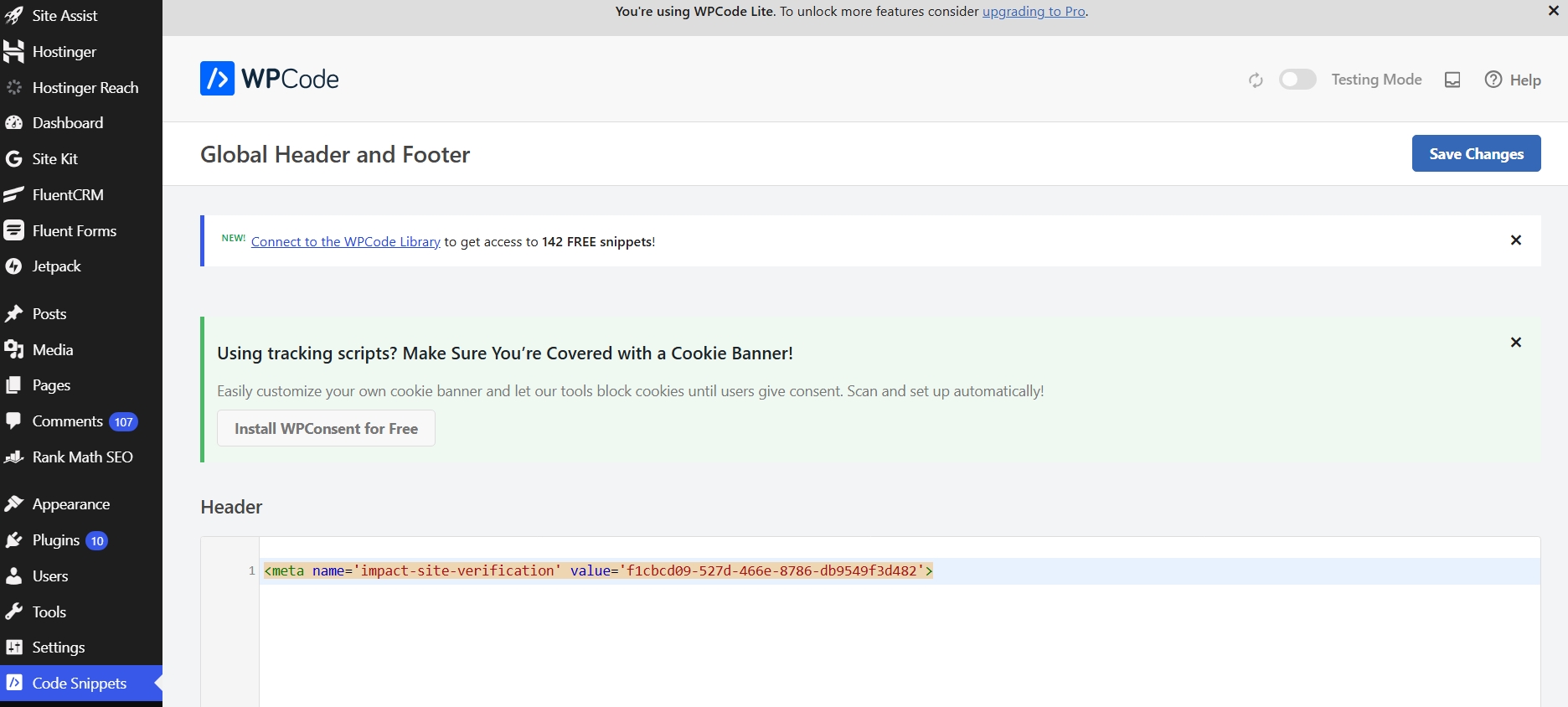Toggle the Testing Mode switch
This screenshot has height=707, width=1568.
tap(1297, 79)
